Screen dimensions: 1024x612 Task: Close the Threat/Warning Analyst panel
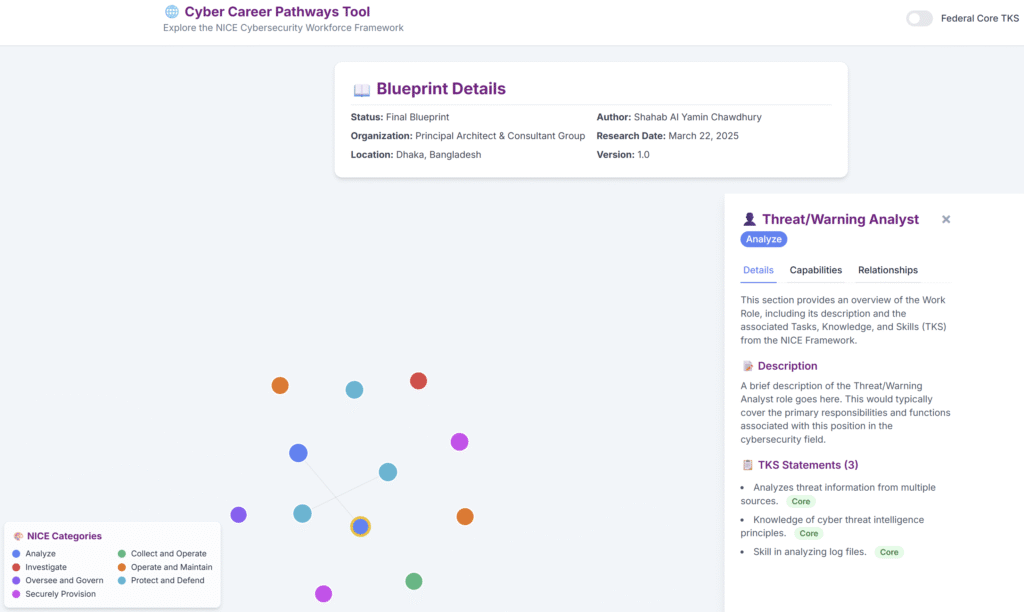[x=946, y=219]
